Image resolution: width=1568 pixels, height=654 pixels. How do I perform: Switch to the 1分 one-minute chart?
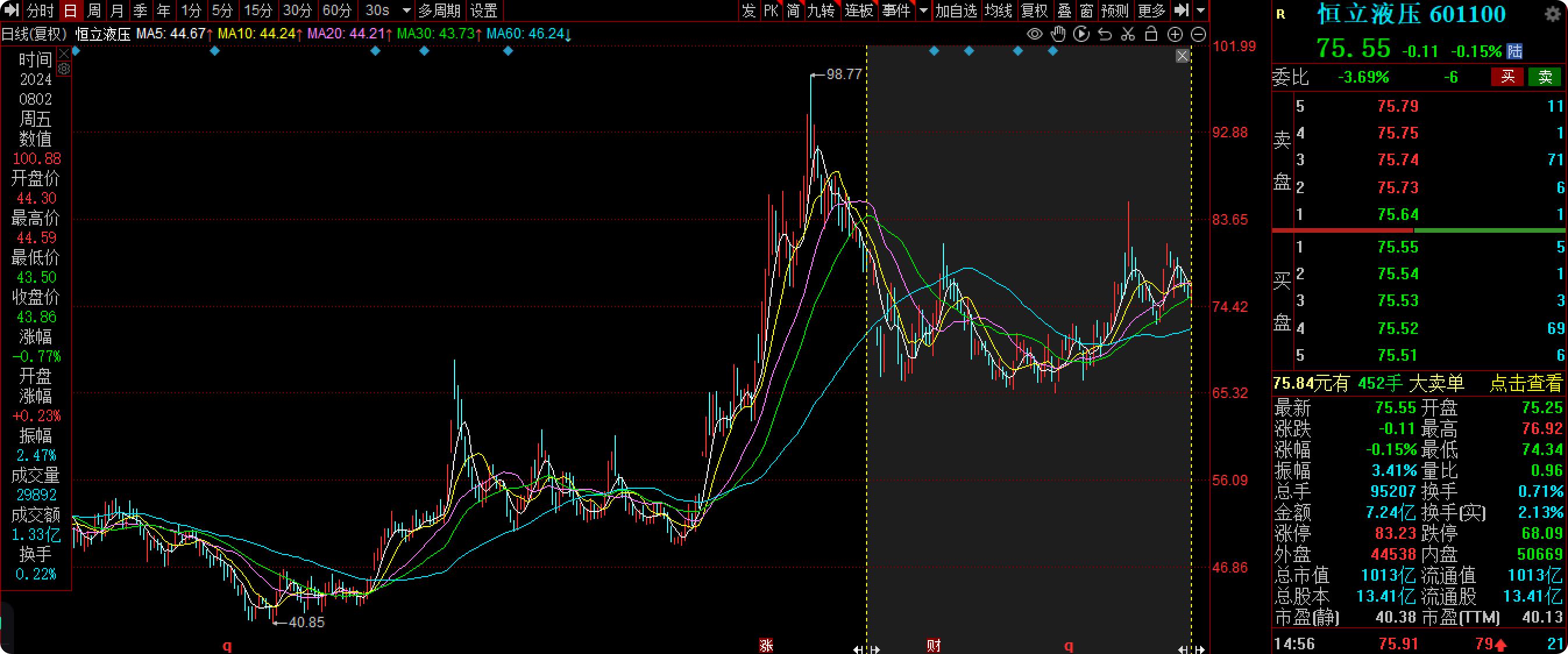(x=190, y=10)
